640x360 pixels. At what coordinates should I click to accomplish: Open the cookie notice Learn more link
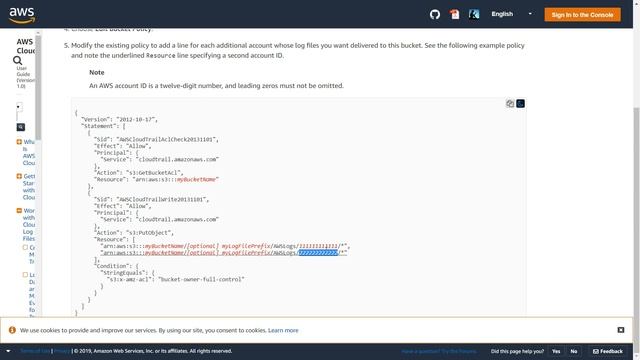pyautogui.click(x=283, y=330)
